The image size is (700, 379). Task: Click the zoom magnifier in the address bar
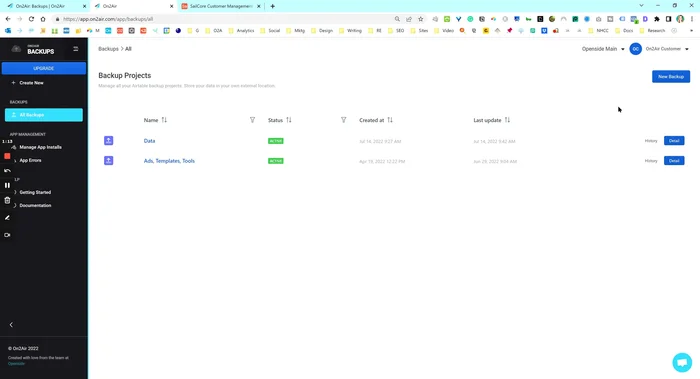coord(397,19)
